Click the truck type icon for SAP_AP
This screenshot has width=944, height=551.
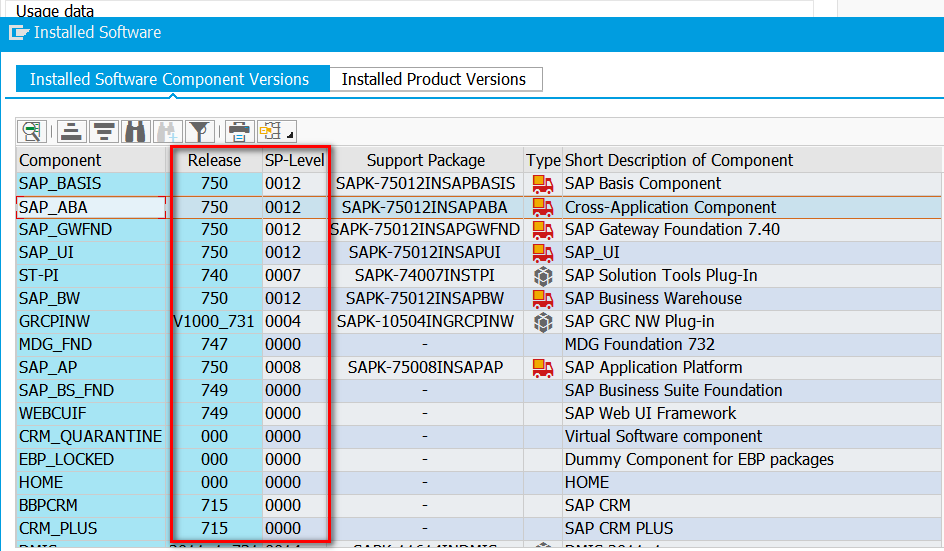[543, 367]
